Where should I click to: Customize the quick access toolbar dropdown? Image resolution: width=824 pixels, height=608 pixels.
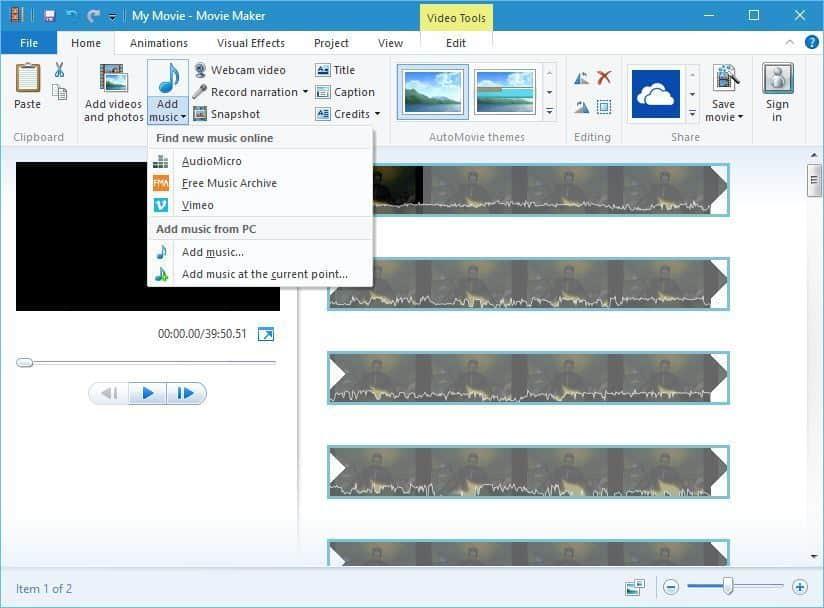pyautogui.click(x=112, y=17)
